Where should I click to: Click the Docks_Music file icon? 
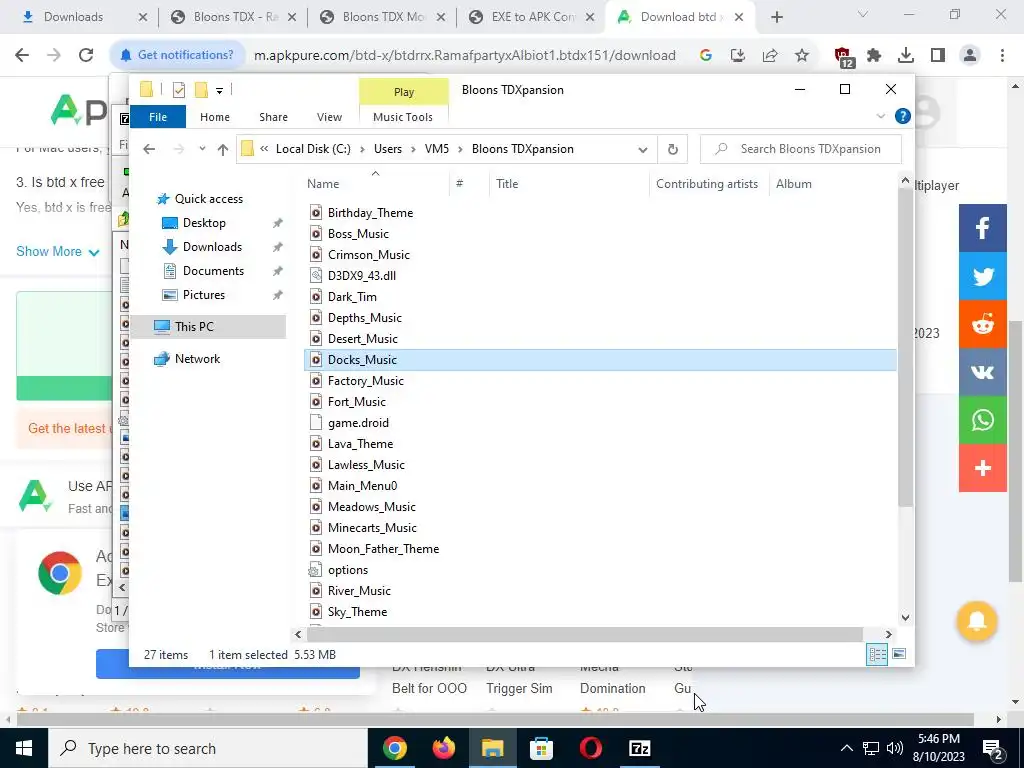click(316, 360)
